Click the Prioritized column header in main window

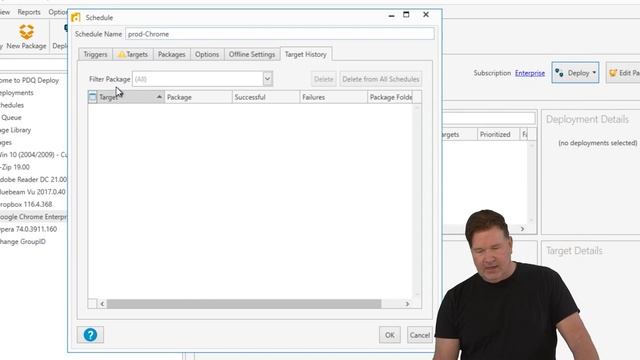(x=498, y=134)
